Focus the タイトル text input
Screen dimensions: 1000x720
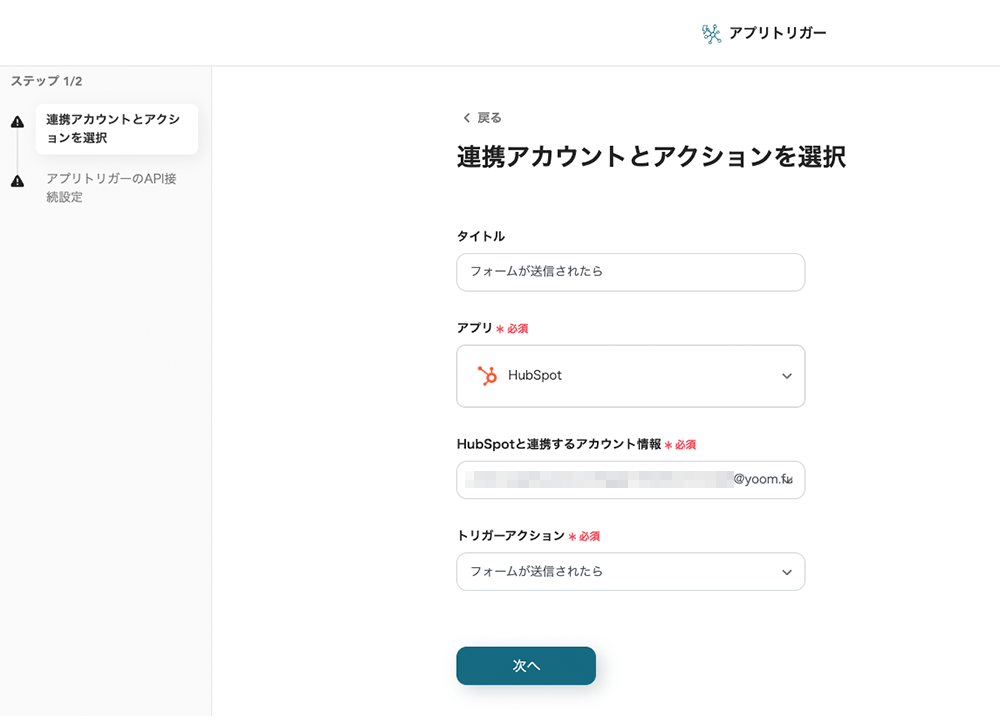(x=630, y=272)
